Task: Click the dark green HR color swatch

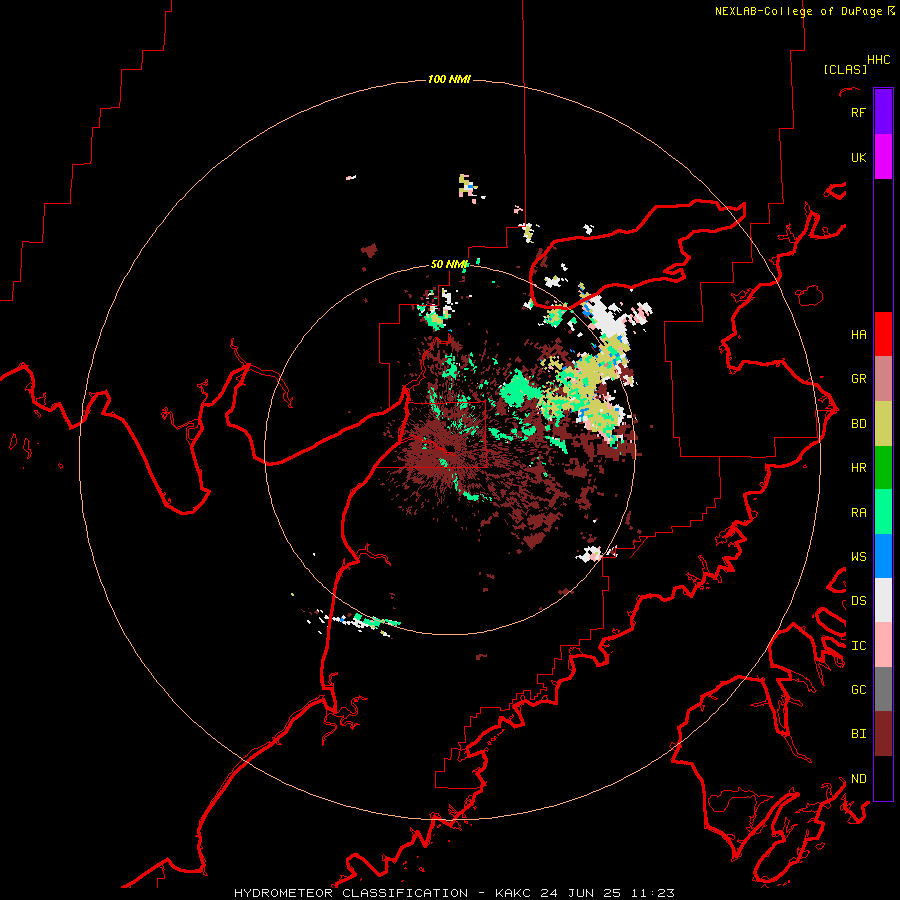Action: 883,468
